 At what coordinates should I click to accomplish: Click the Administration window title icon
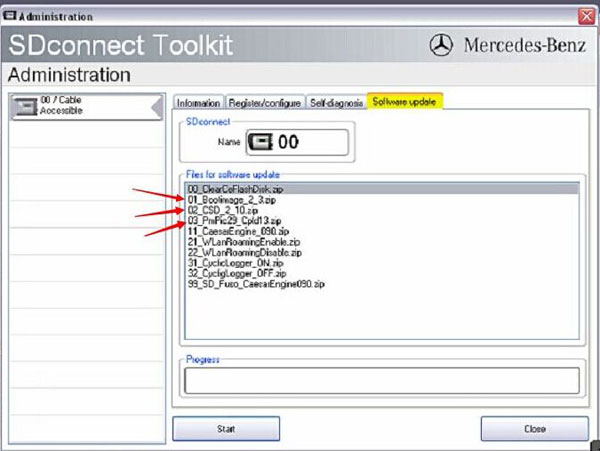(x=10, y=16)
